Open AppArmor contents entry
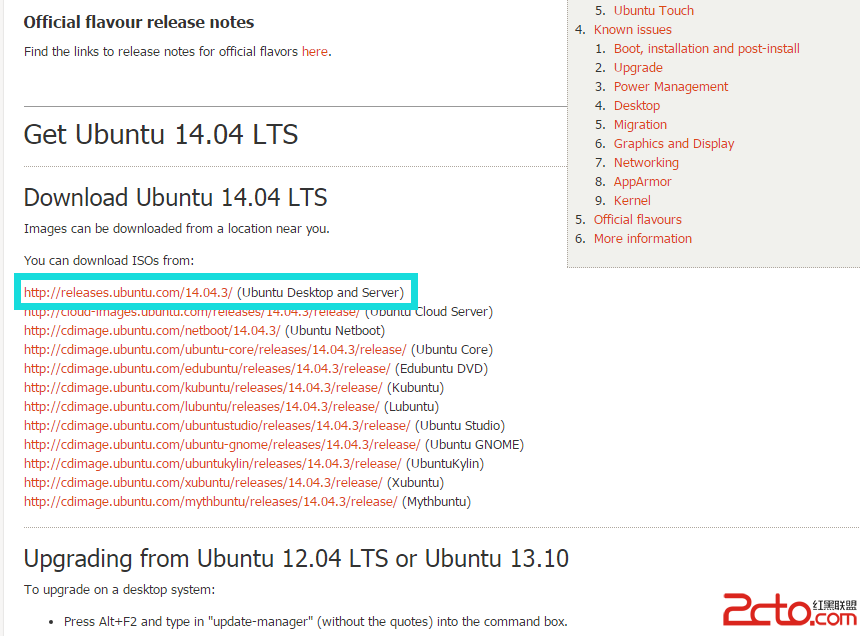The height and width of the screenshot is (636, 860). pos(642,181)
